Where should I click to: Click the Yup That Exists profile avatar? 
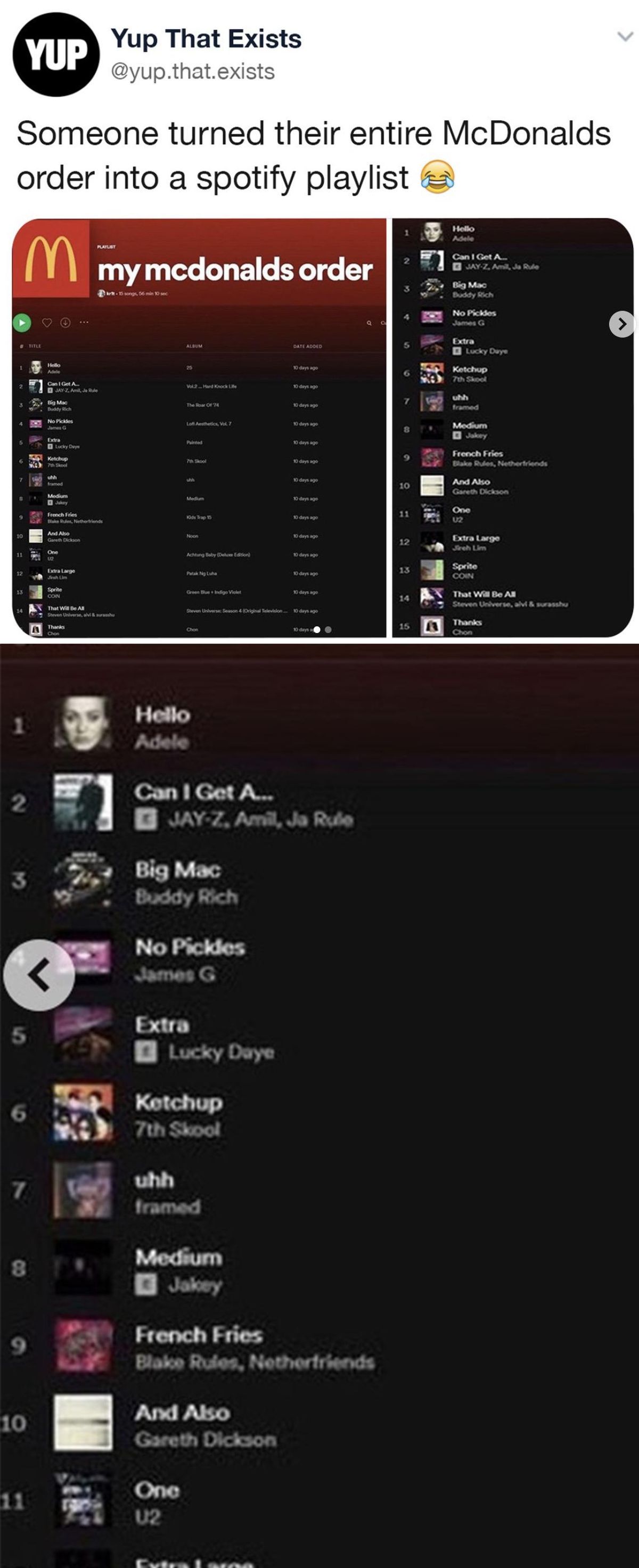tap(56, 55)
